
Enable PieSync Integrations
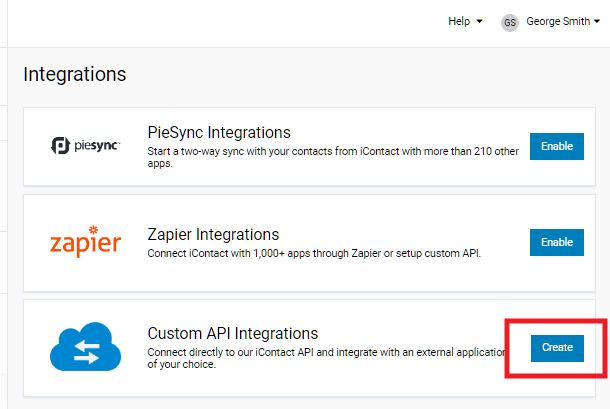click(557, 146)
